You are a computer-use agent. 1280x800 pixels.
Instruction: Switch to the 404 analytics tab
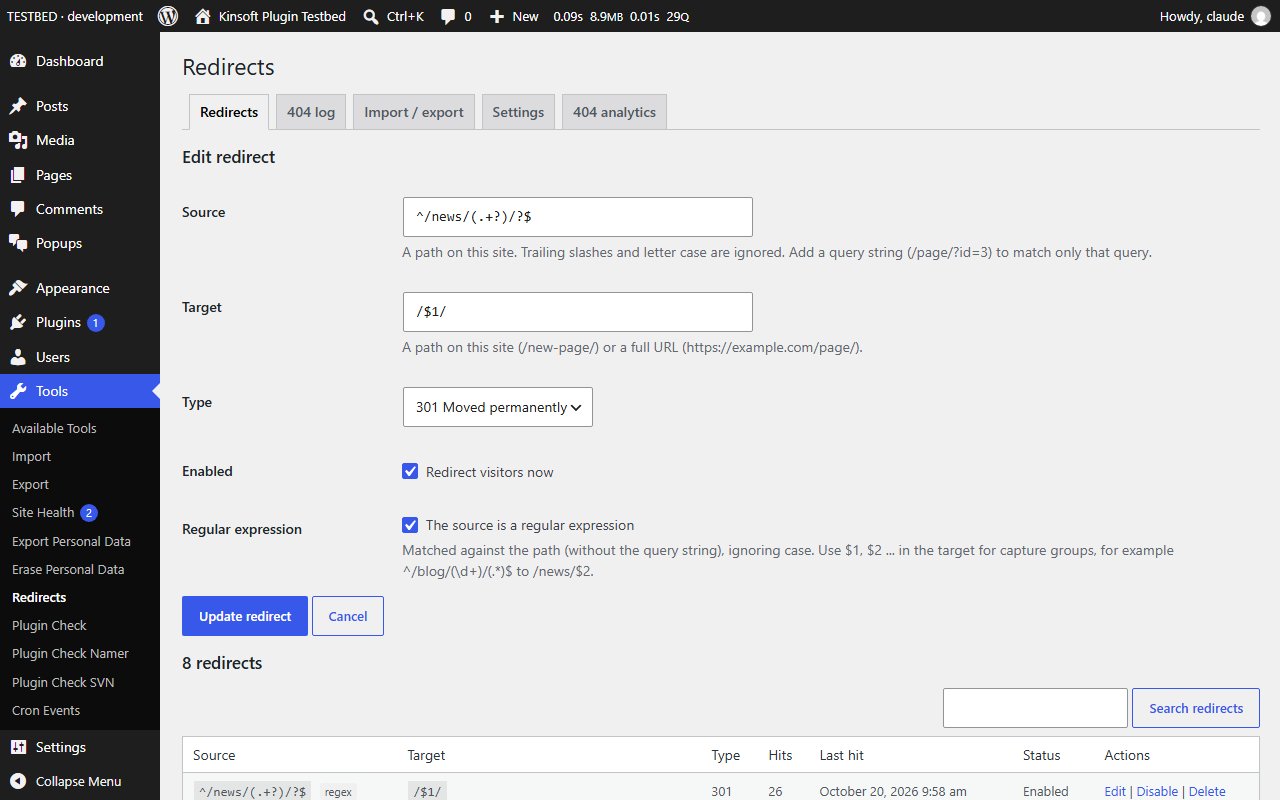[614, 112]
